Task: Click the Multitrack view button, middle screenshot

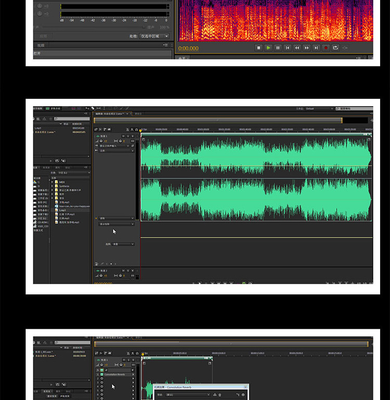Action: click(x=53, y=109)
